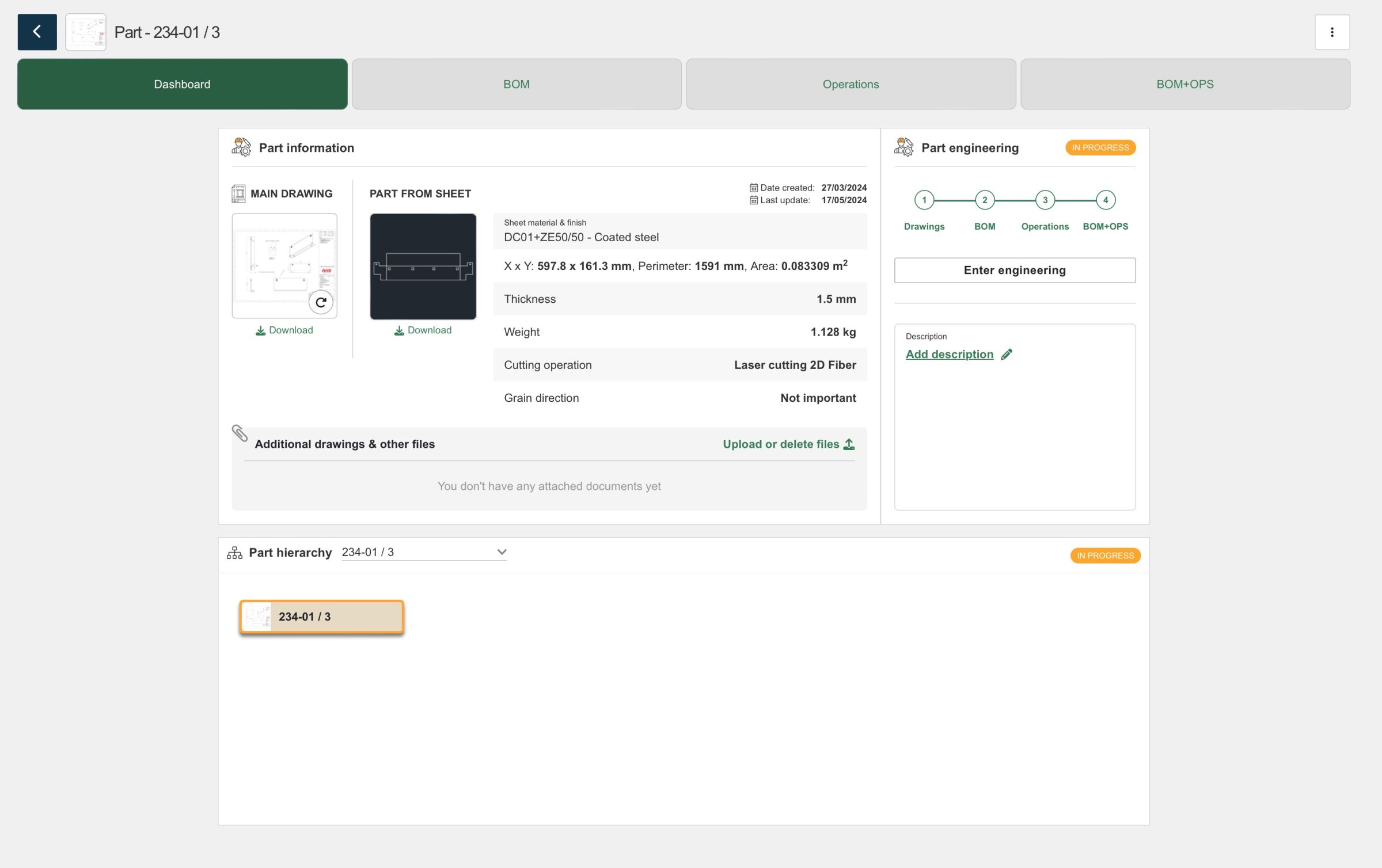Select the 234-01 / 3 hierarchy node
The image size is (1382, 868).
321,616
